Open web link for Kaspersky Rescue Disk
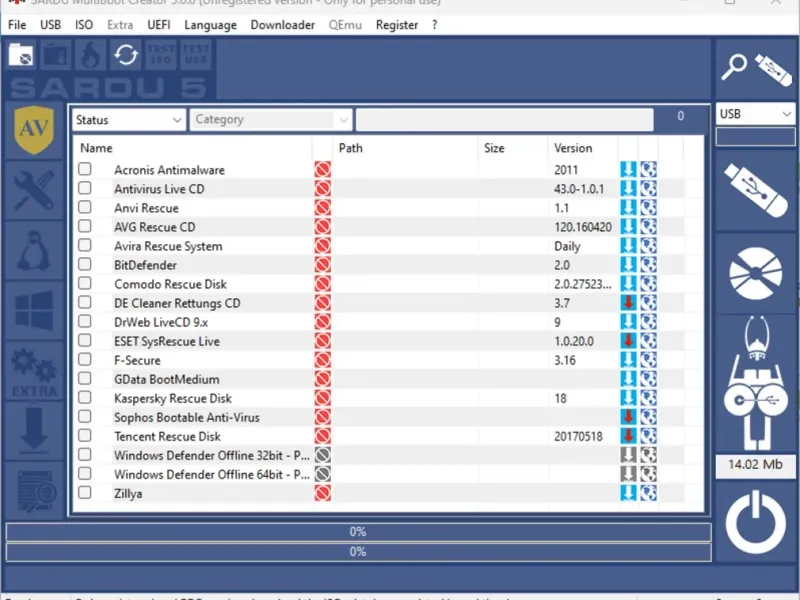Viewport: 800px width, 600px height. point(648,398)
